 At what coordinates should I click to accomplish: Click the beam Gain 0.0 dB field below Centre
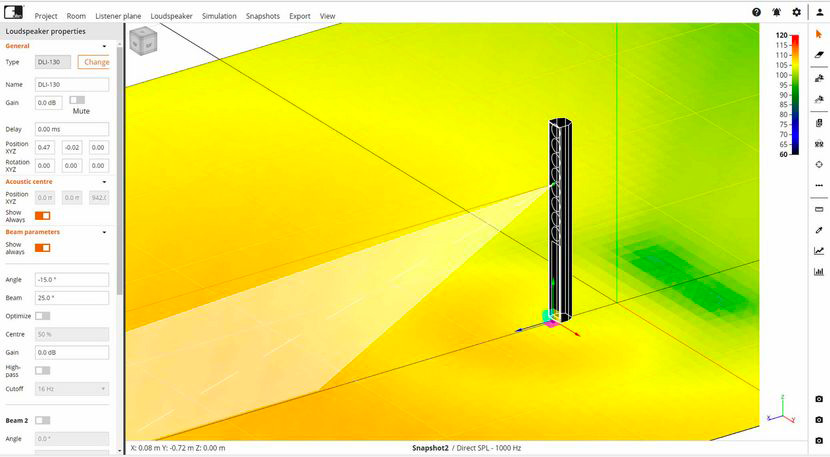point(72,353)
